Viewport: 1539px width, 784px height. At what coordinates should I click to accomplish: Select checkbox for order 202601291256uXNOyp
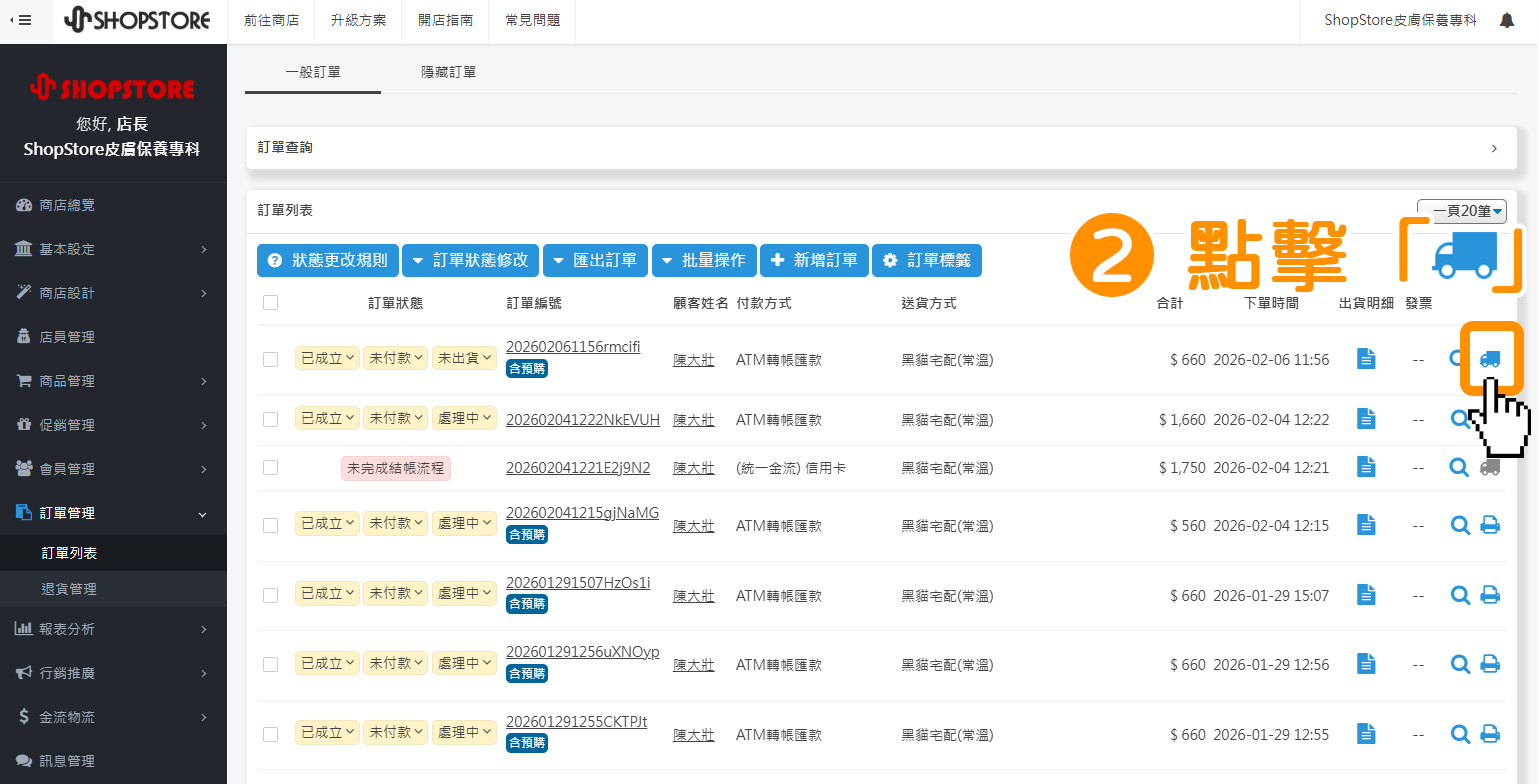point(270,664)
